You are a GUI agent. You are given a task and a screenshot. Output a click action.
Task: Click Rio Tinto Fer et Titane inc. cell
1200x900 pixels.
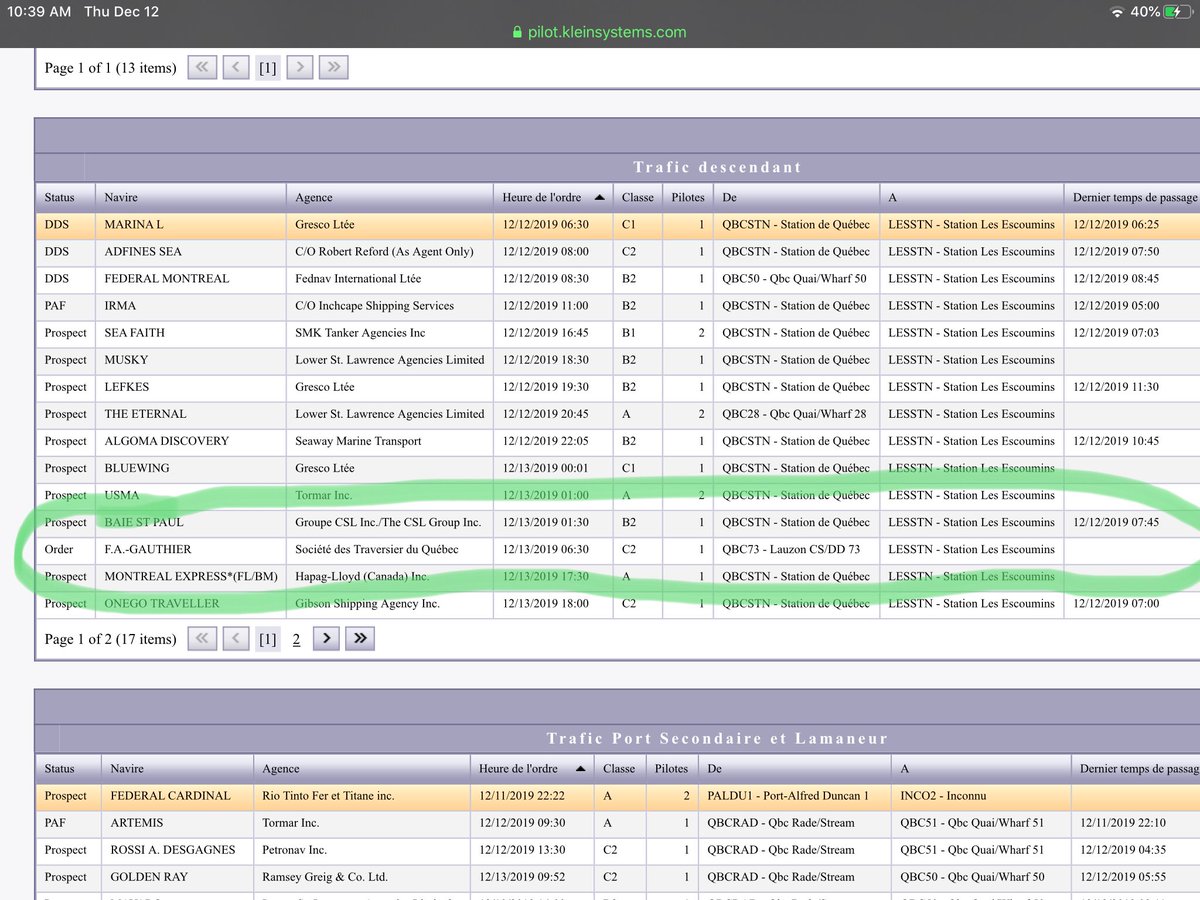click(361, 796)
